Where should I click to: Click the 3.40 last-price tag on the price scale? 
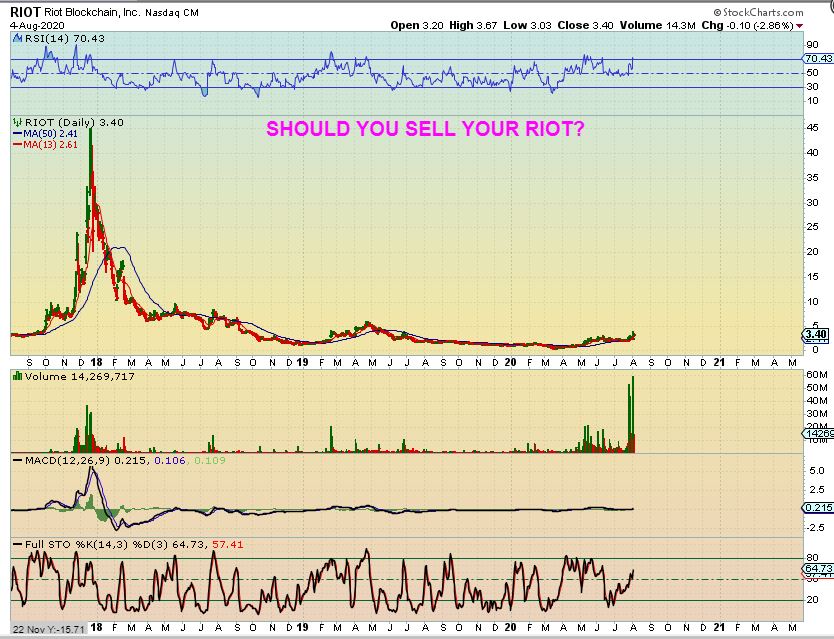(x=815, y=335)
